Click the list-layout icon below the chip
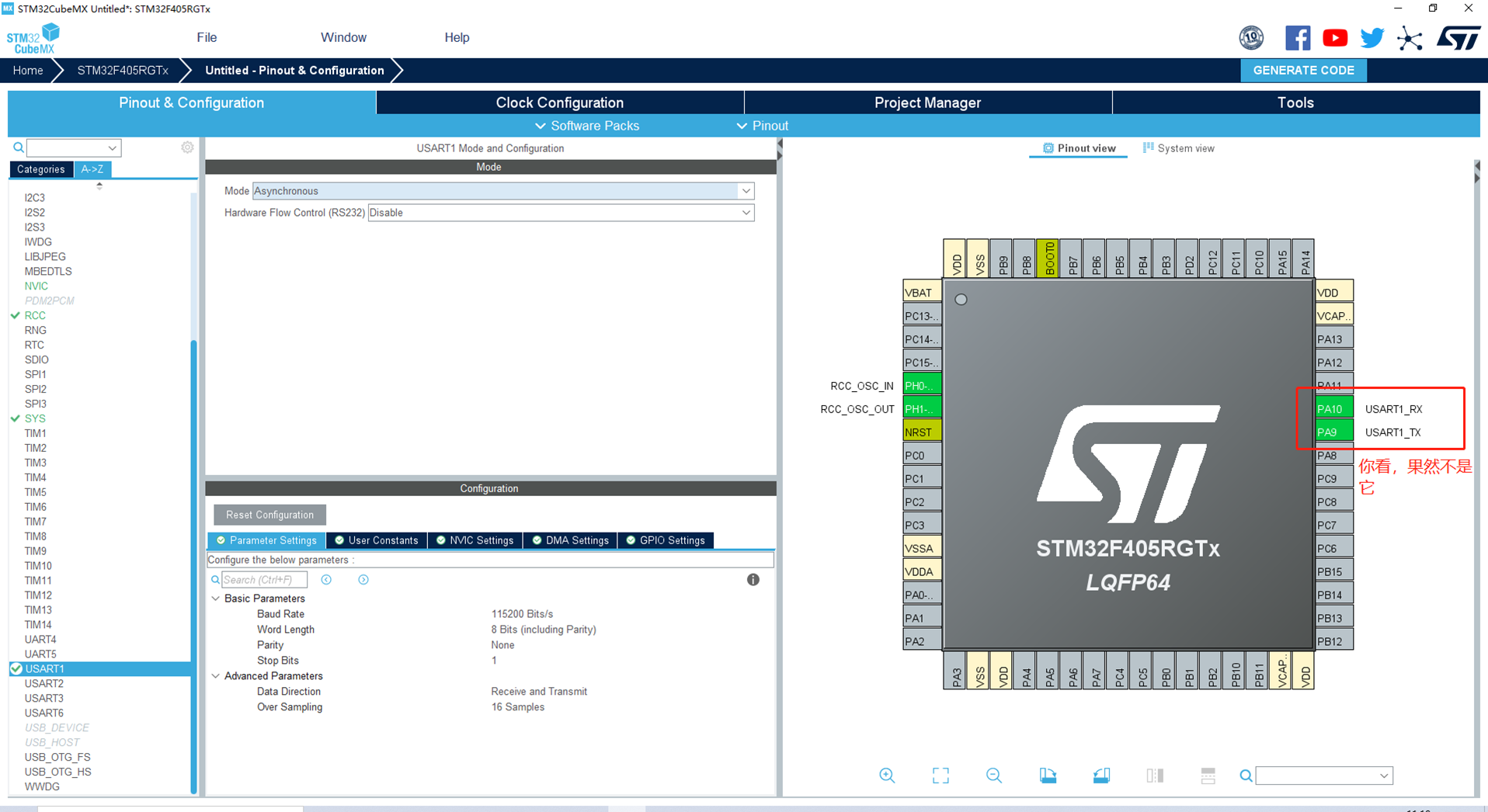1488x812 pixels. tap(1208, 776)
